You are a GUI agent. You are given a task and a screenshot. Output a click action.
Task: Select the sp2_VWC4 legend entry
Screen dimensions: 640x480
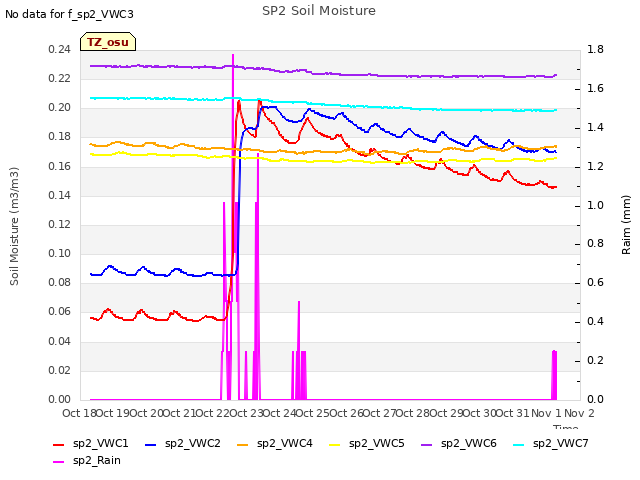[x=275, y=444]
